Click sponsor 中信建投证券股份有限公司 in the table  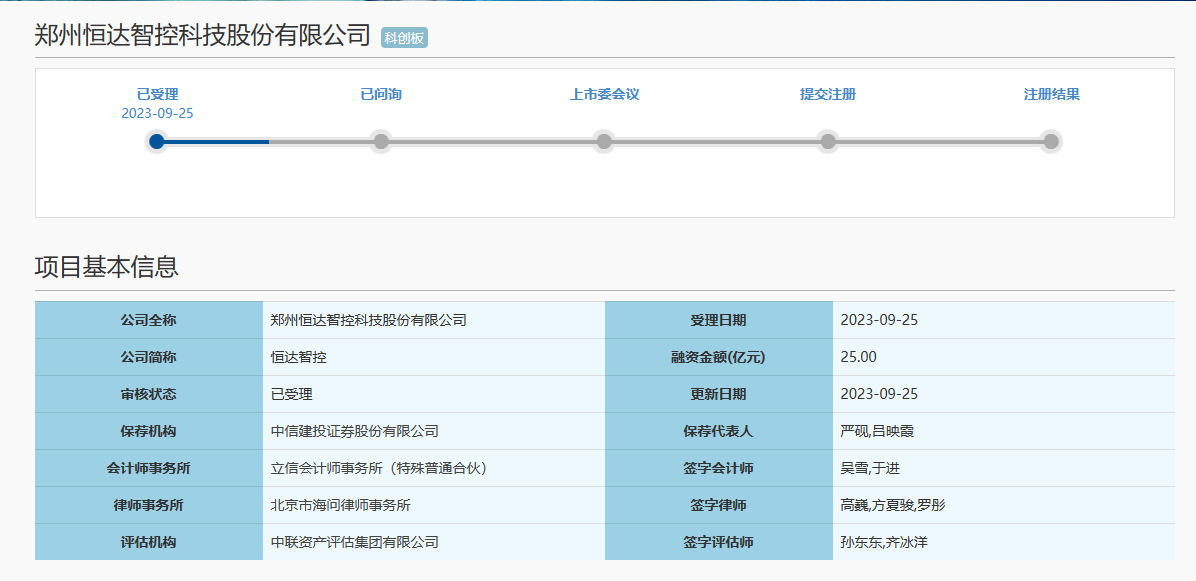[355, 431]
